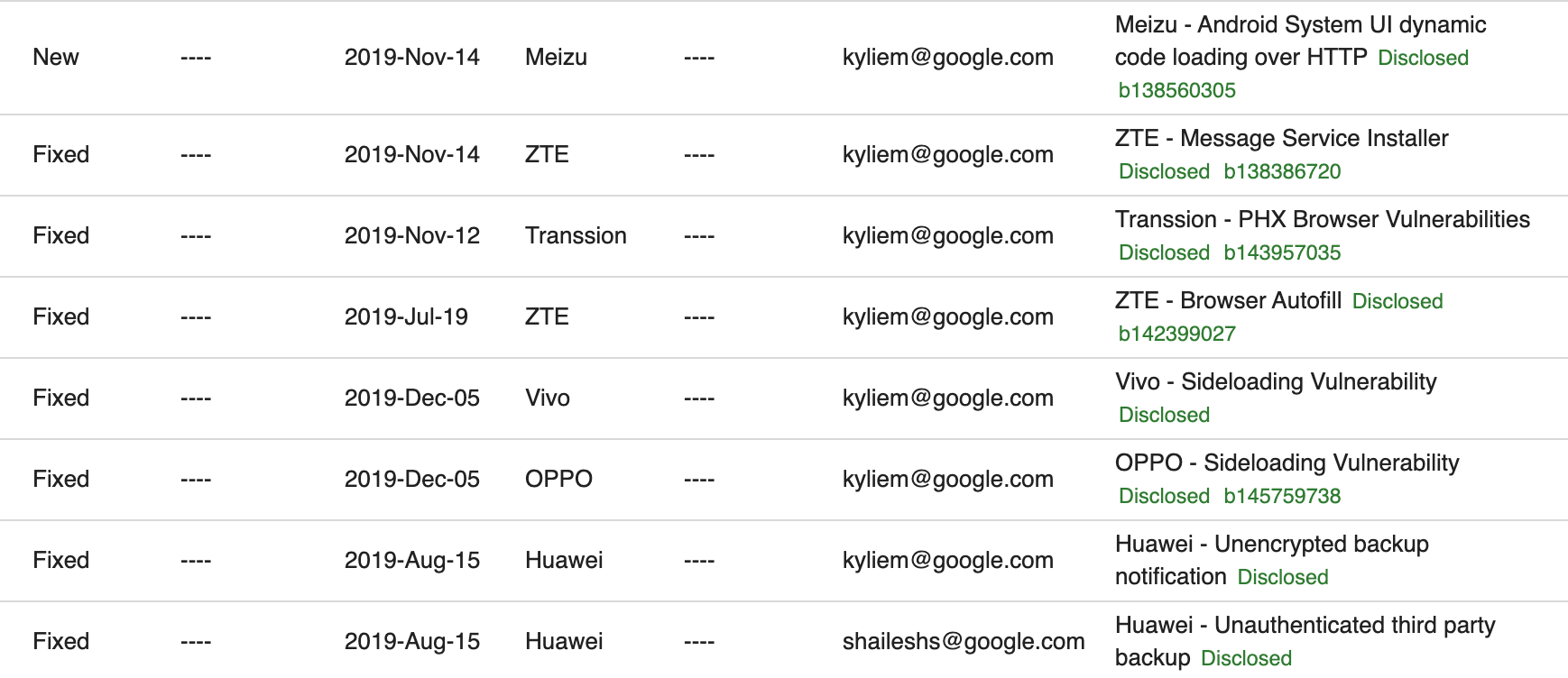
Task: Click Disclosed label for Huawei Unauthenticated backup
Action: pos(1246,658)
